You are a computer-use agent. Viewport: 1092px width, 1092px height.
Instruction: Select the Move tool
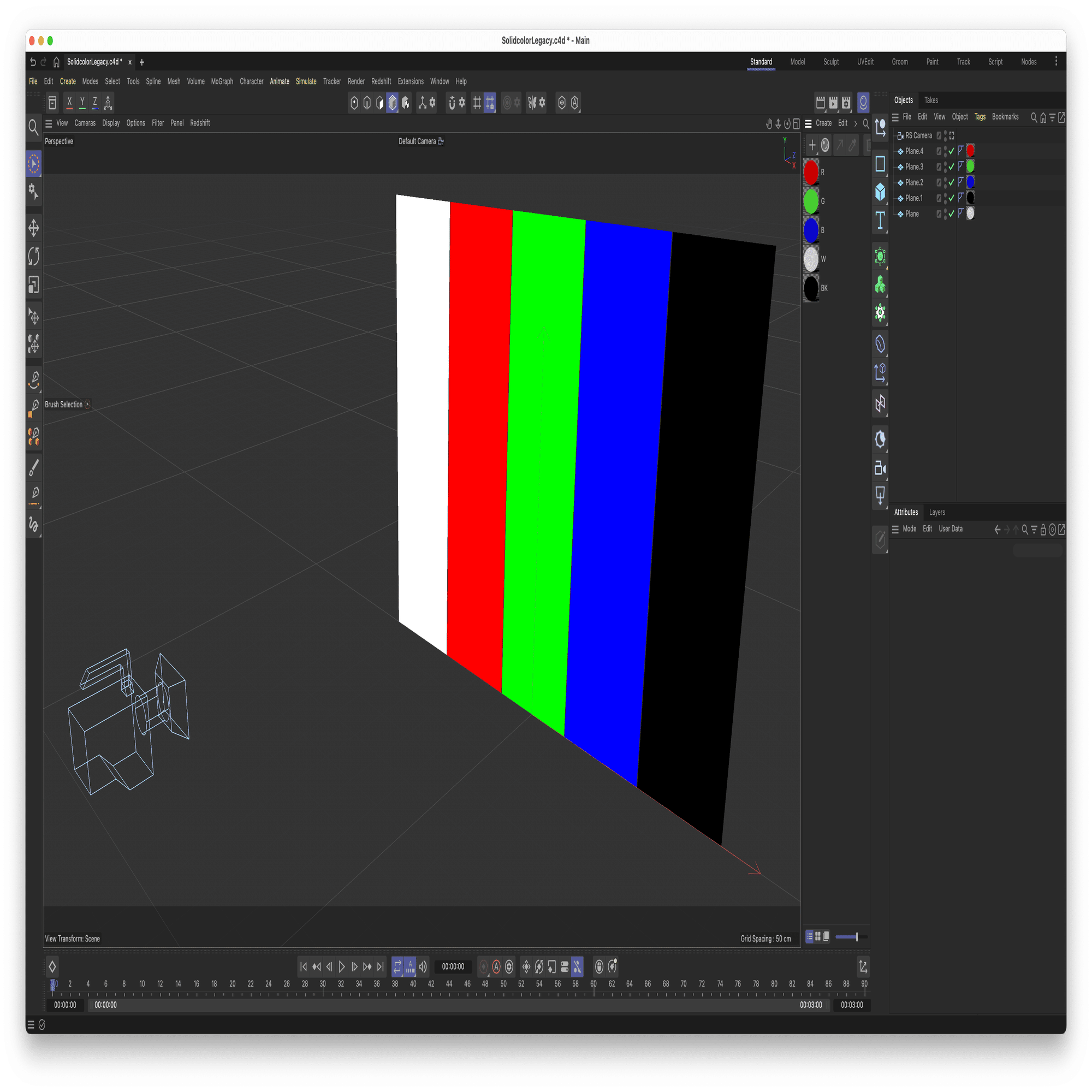33,228
